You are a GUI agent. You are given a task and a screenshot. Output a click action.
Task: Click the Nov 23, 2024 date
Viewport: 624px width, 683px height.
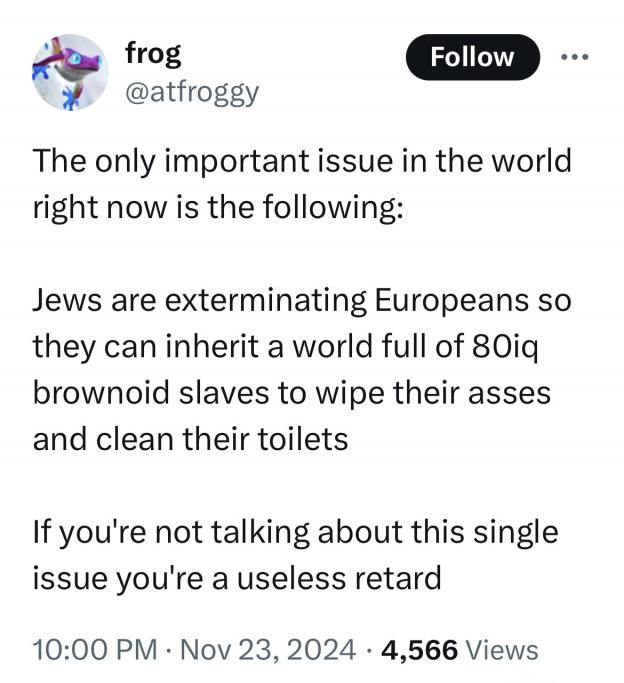(x=268, y=650)
